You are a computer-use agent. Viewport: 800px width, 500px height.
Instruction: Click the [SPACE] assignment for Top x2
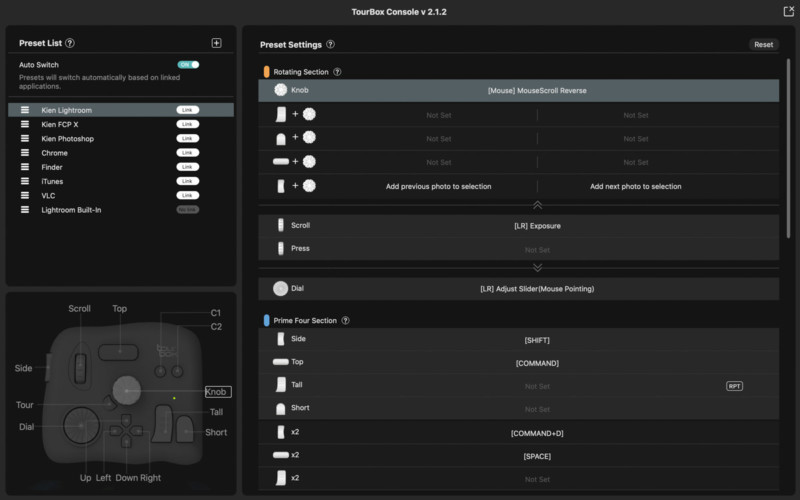[x=537, y=456]
